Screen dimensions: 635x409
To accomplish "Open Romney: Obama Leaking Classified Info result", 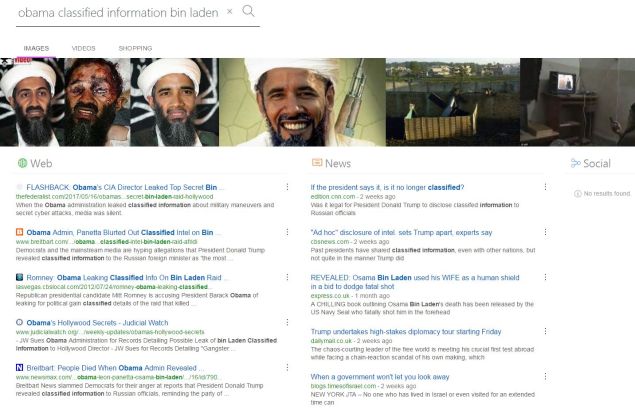I will click(127, 278).
